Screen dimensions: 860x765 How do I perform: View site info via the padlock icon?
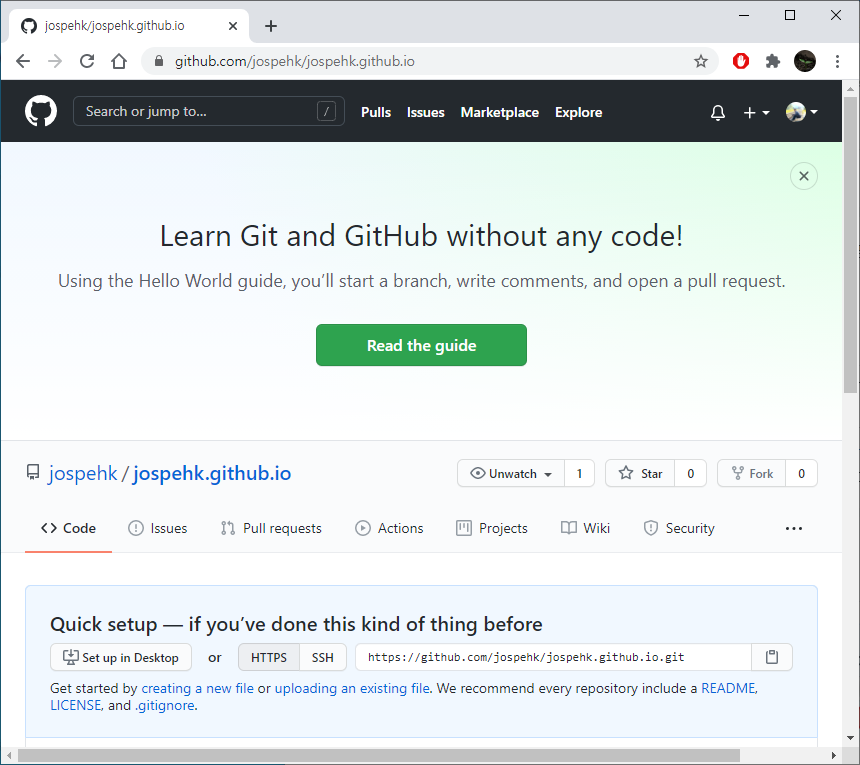point(159,61)
